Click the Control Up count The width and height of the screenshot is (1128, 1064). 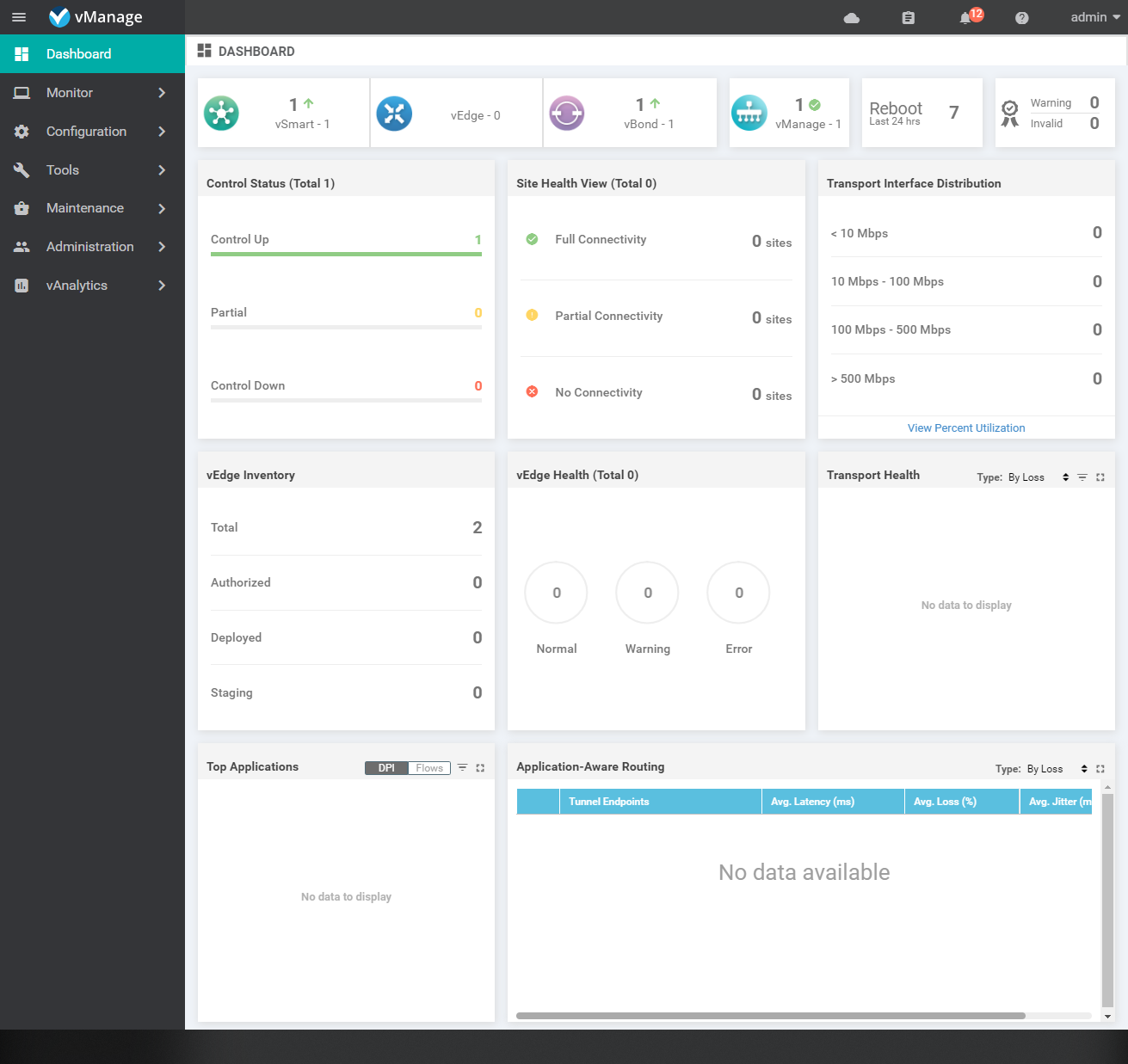tap(478, 240)
